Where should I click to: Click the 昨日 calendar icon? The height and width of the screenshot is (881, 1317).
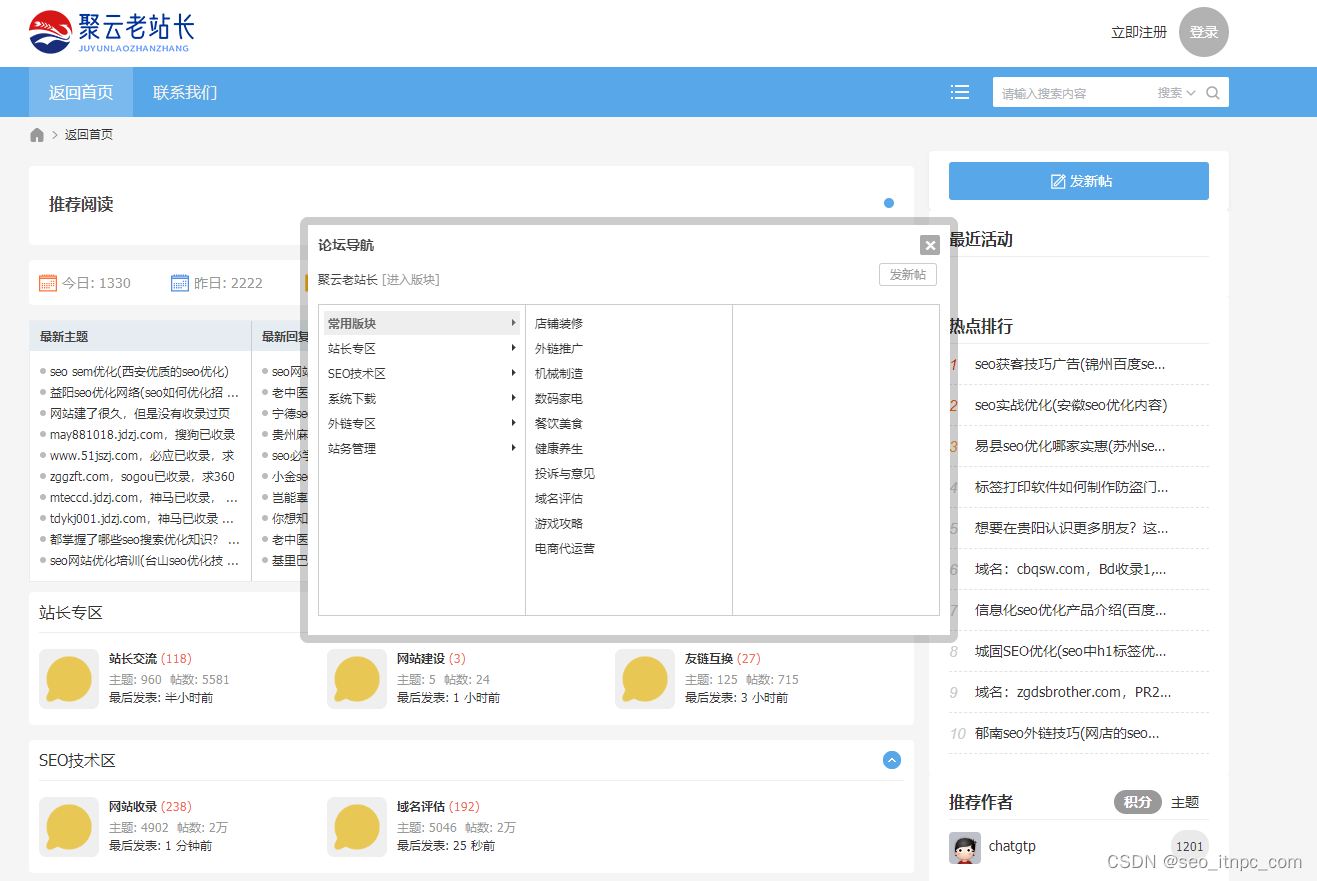(180, 283)
